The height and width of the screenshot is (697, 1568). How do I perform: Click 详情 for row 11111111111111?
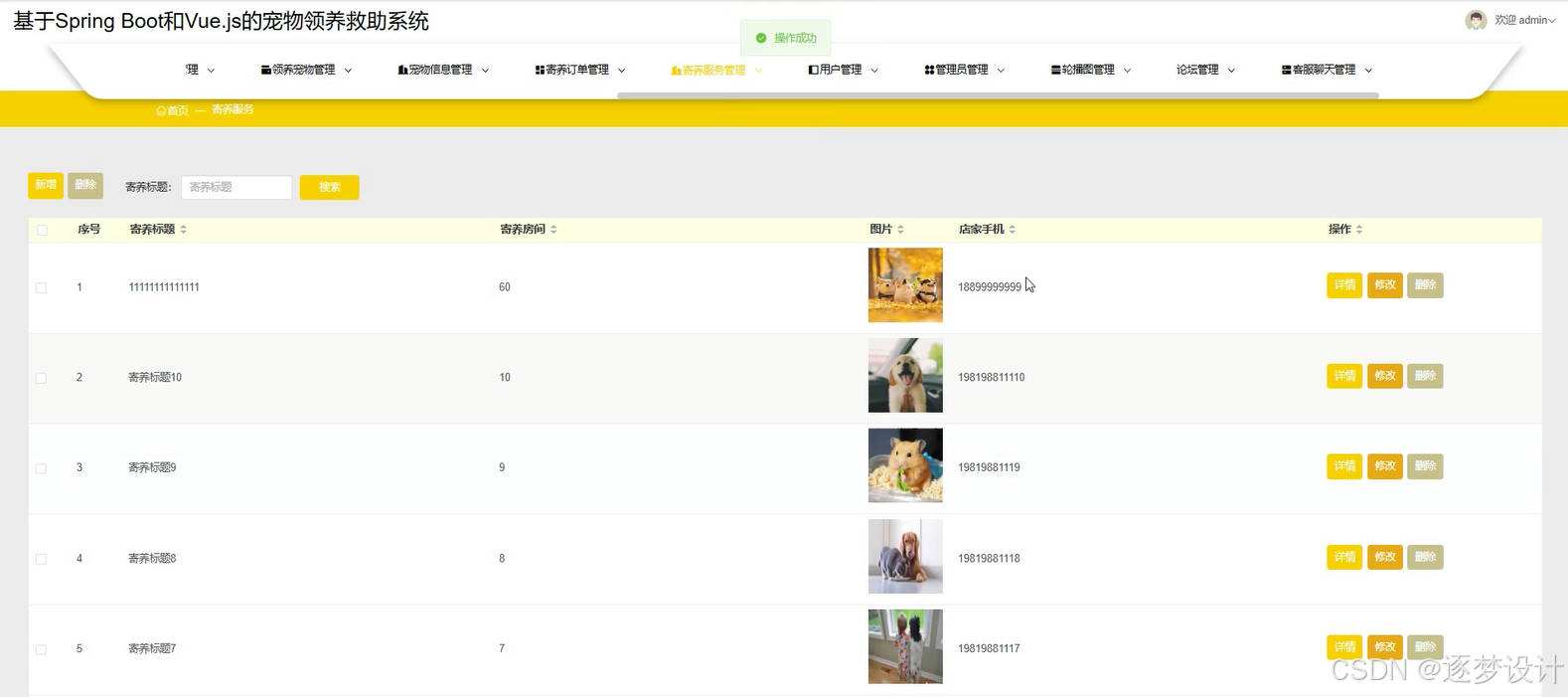pos(1344,285)
